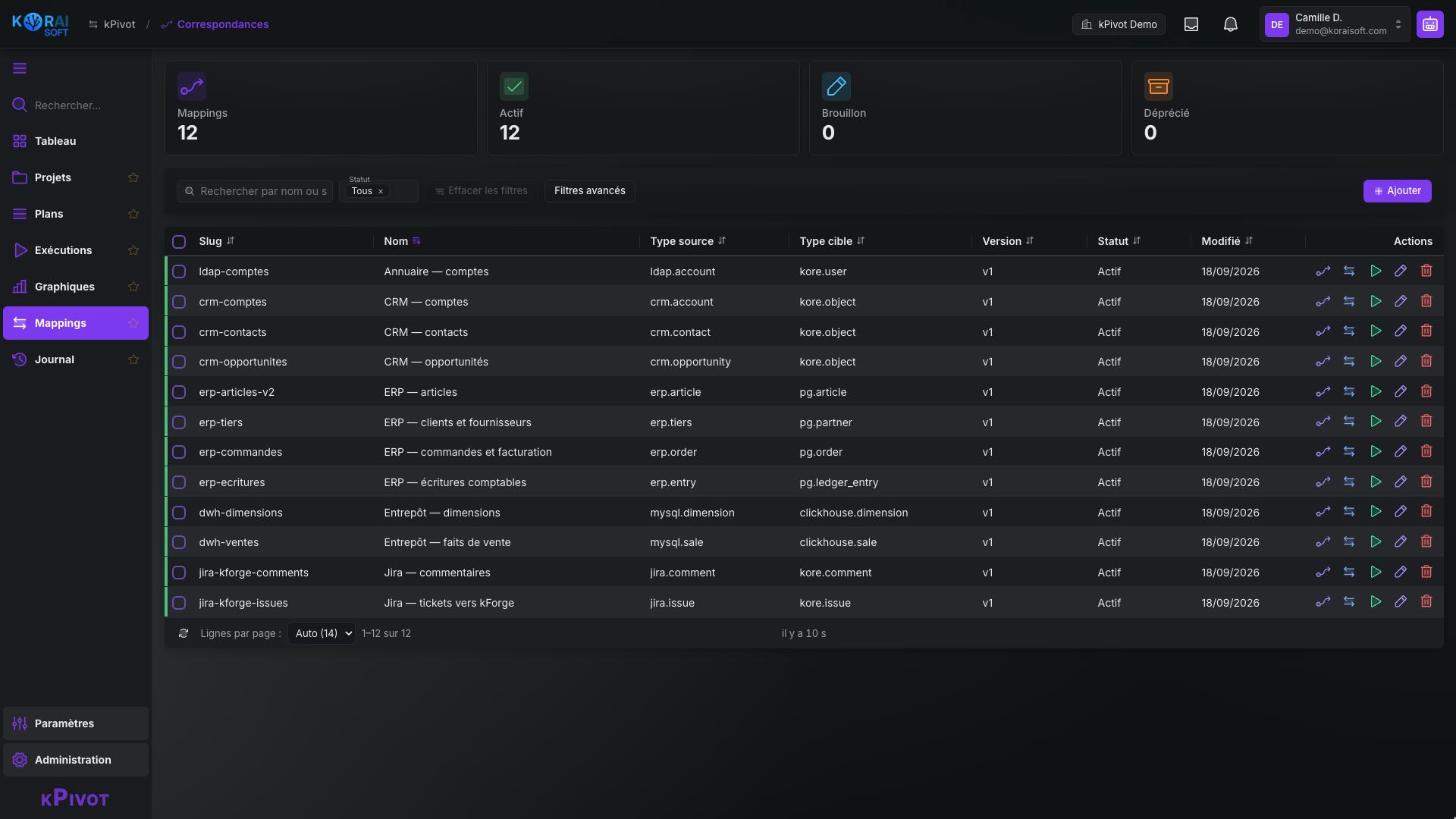Sort by Version column
Viewport: 1456px width, 819px height.
[x=1008, y=241]
